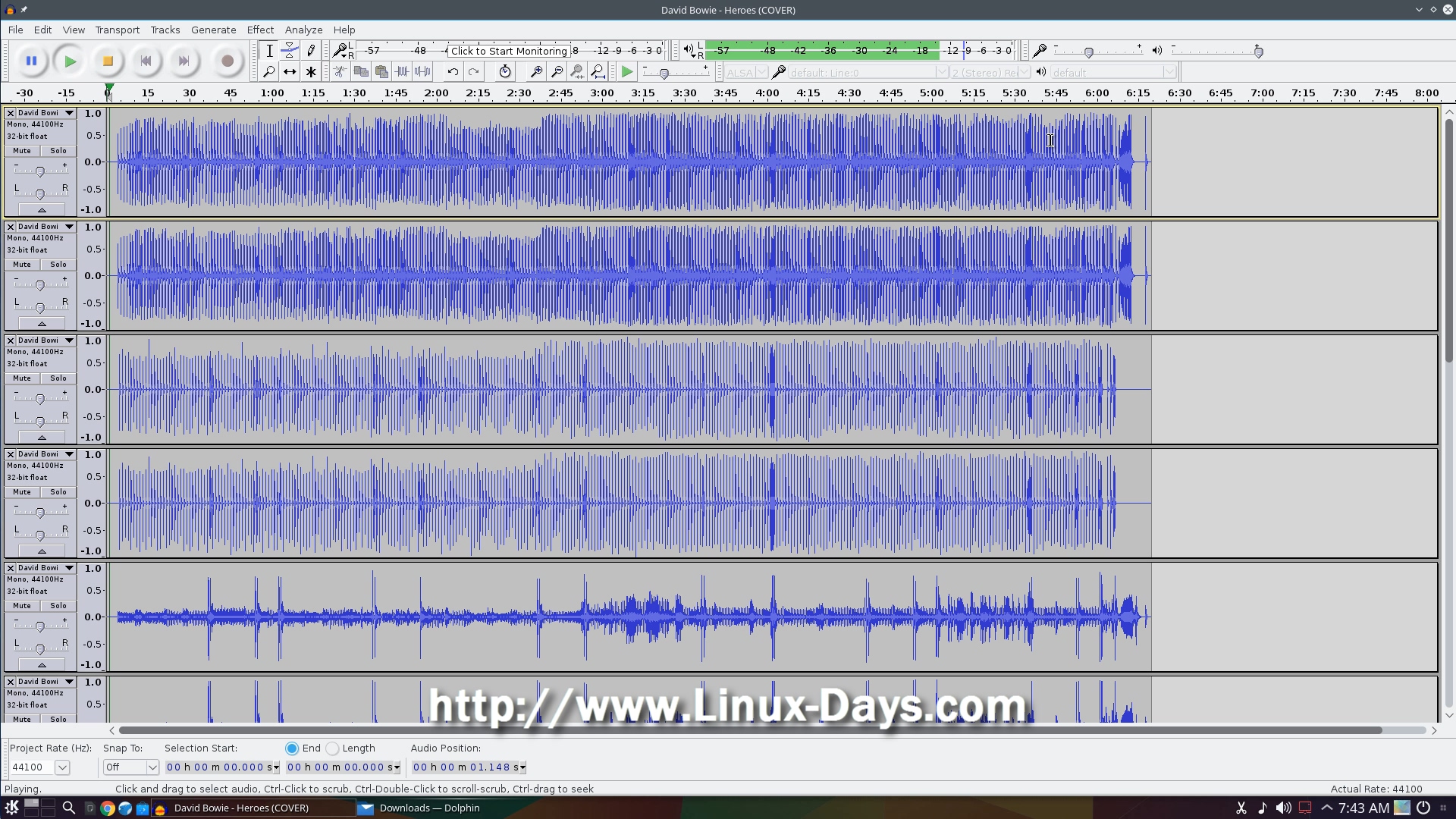Click playback volume slider handle
The image size is (1456, 819).
[1259, 52]
